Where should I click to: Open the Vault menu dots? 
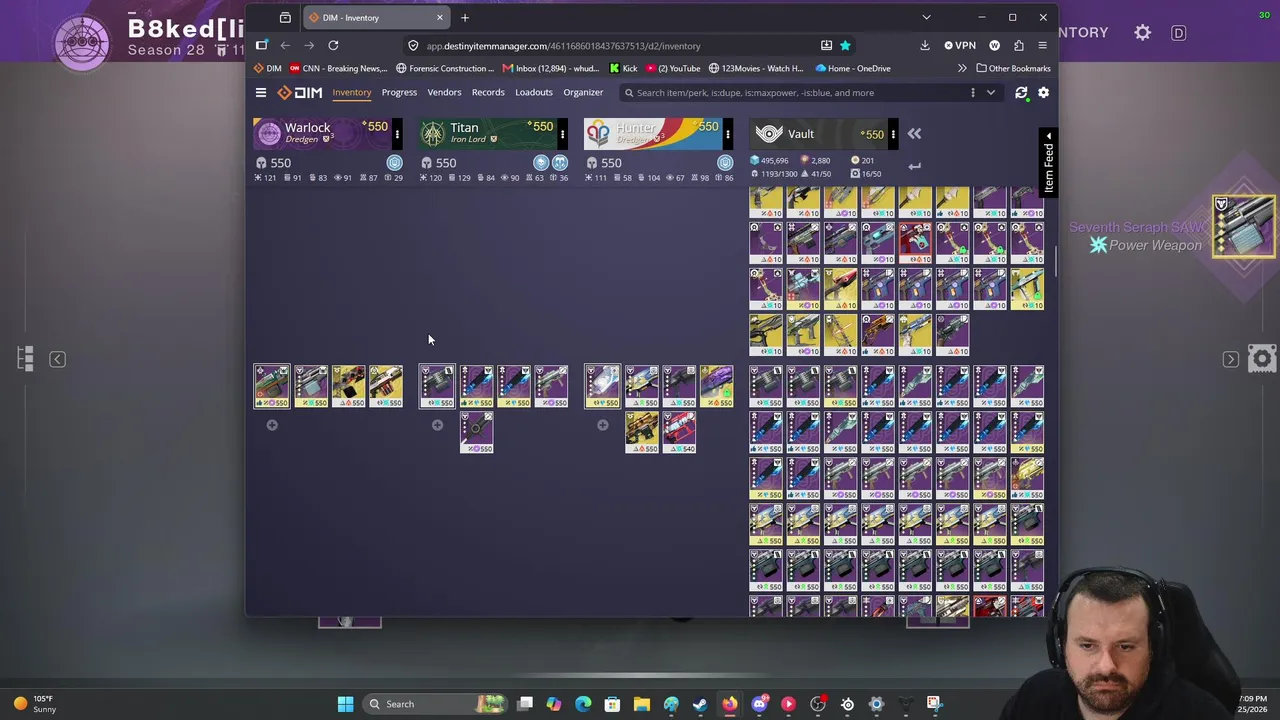coord(893,134)
